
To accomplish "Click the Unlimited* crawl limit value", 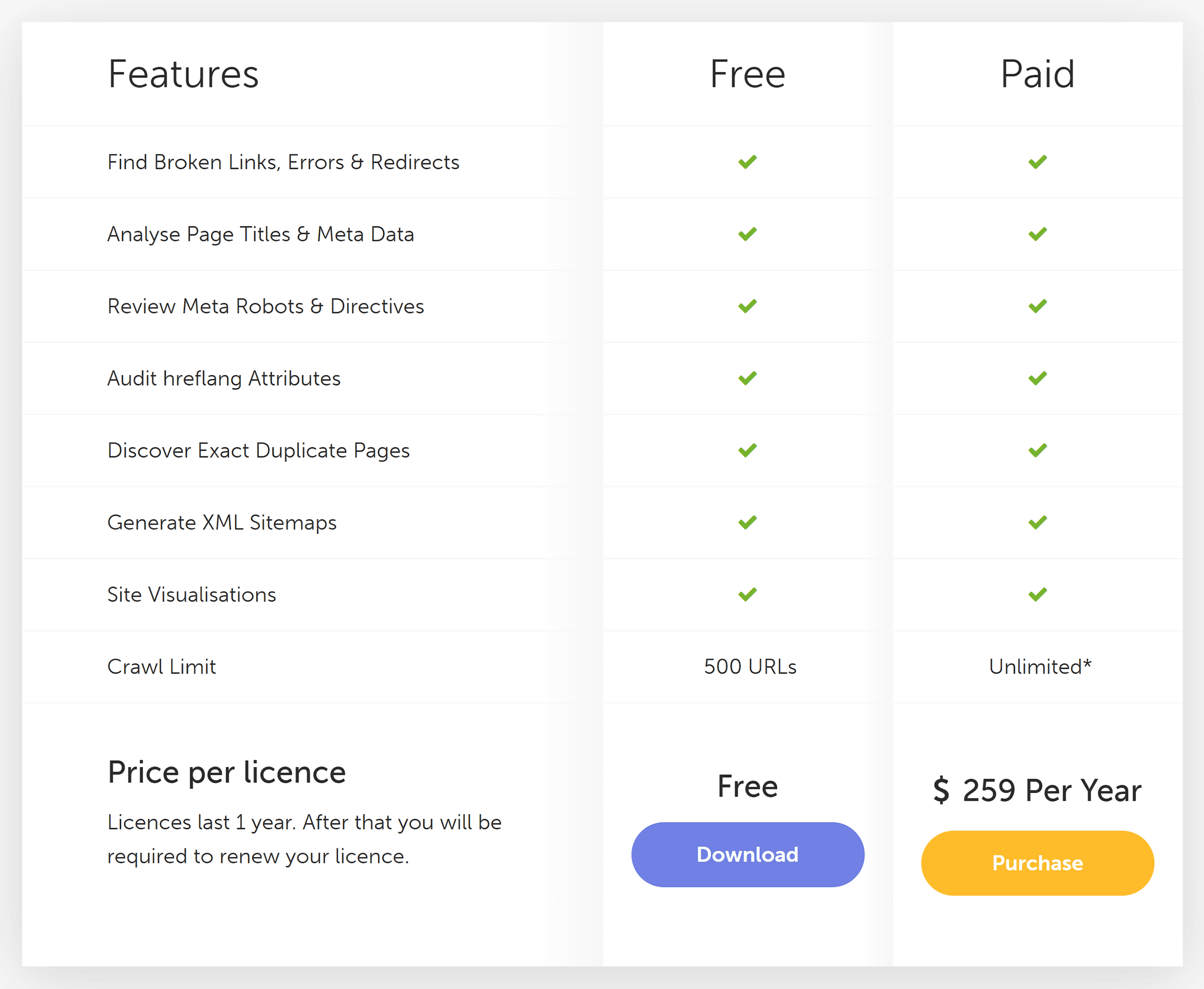I will [x=1039, y=666].
